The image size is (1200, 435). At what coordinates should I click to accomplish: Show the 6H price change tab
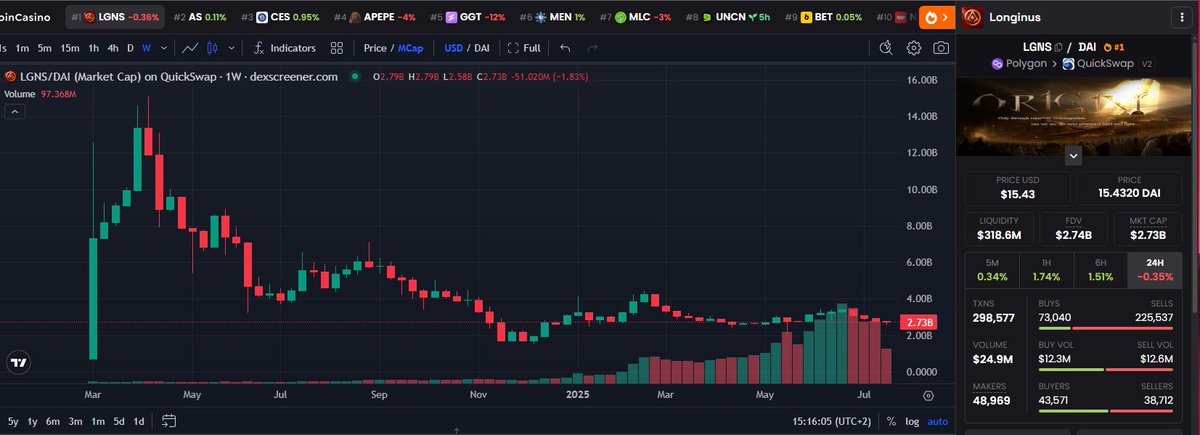click(x=1100, y=270)
